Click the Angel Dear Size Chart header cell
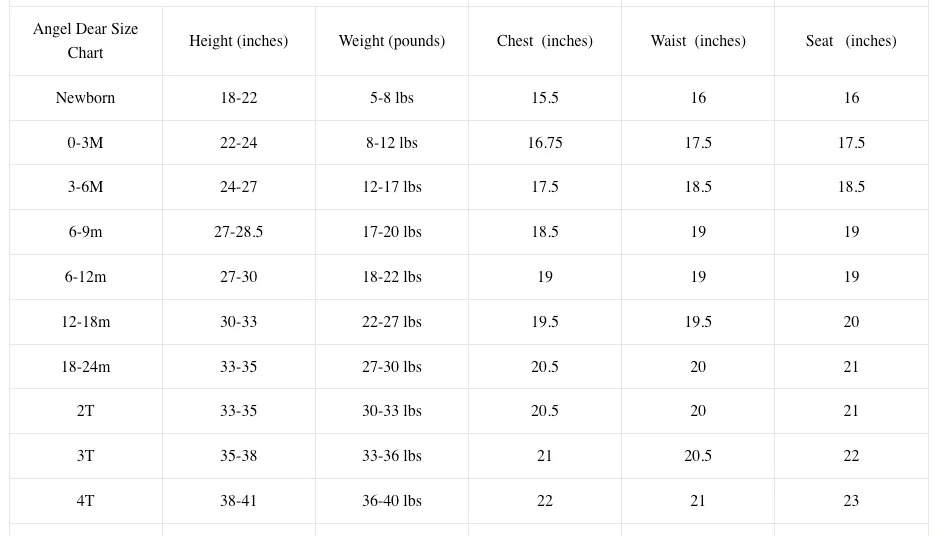This screenshot has height=536, width=944. (85, 41)
